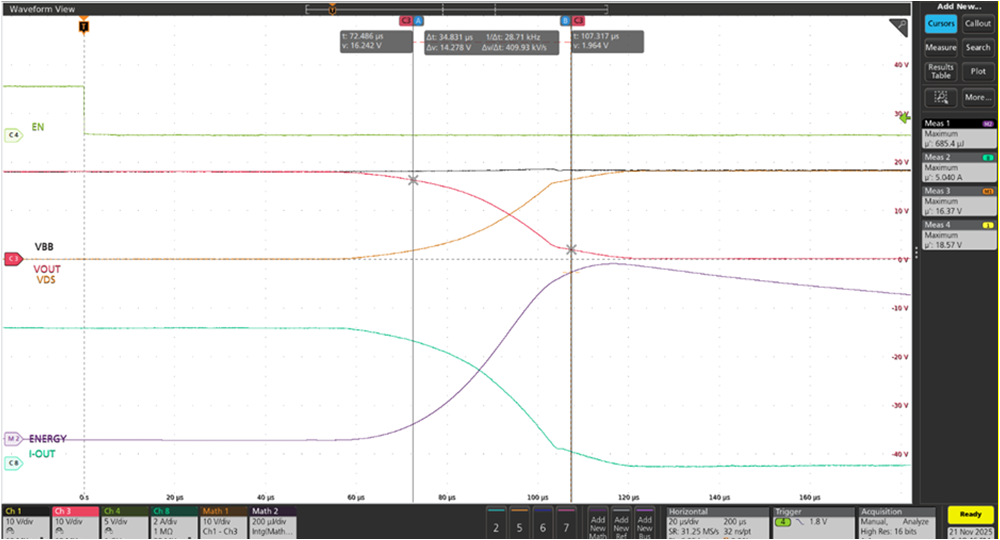Open the Search button

click(978, 47)
